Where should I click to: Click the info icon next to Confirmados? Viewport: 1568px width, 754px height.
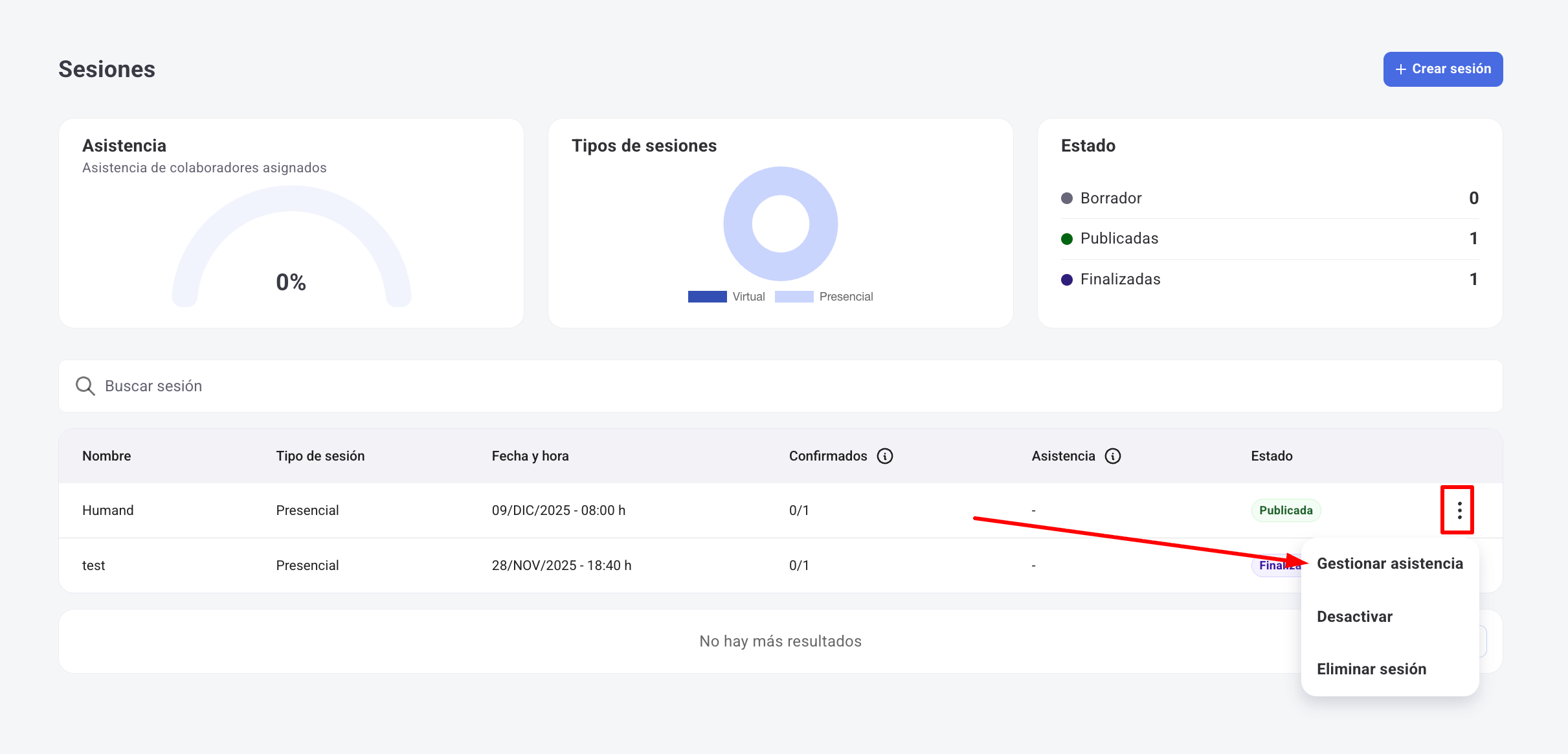pos(884,456)
